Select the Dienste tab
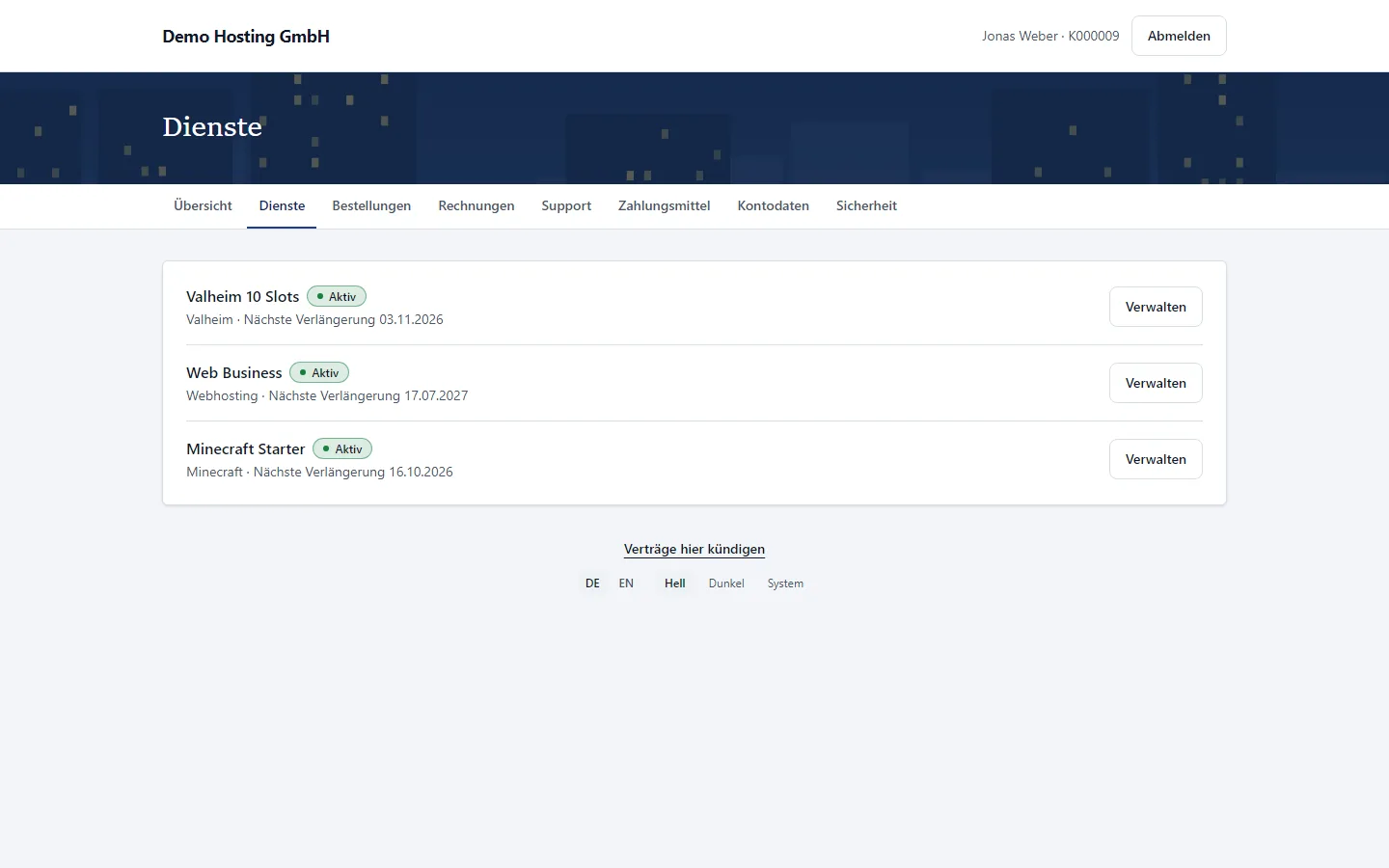Screen dimensions: 1389x868 click(x=282, y=205)
